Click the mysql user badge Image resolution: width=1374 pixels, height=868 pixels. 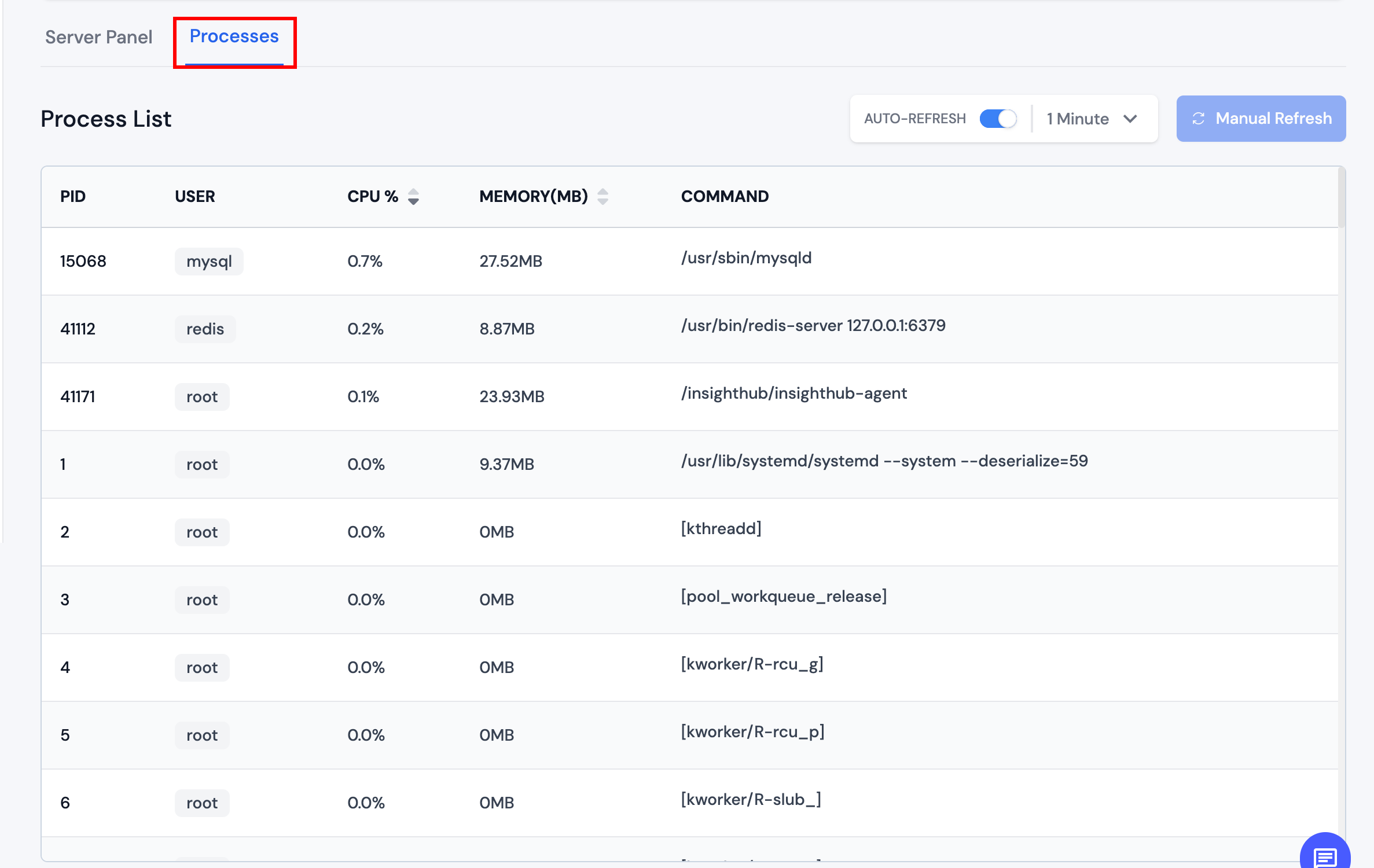click(x=208, y=262)
